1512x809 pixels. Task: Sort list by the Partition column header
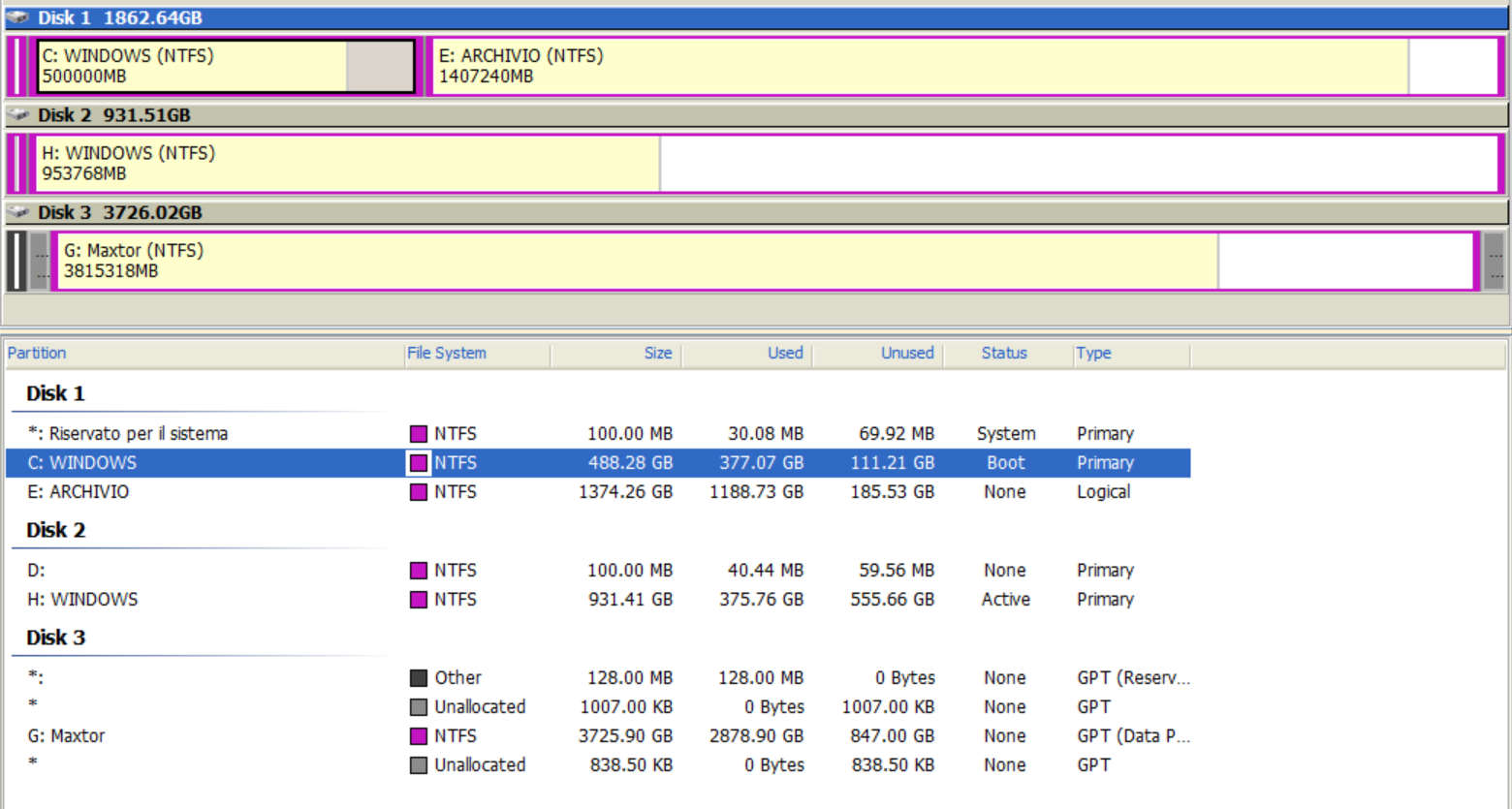point(37,354)
